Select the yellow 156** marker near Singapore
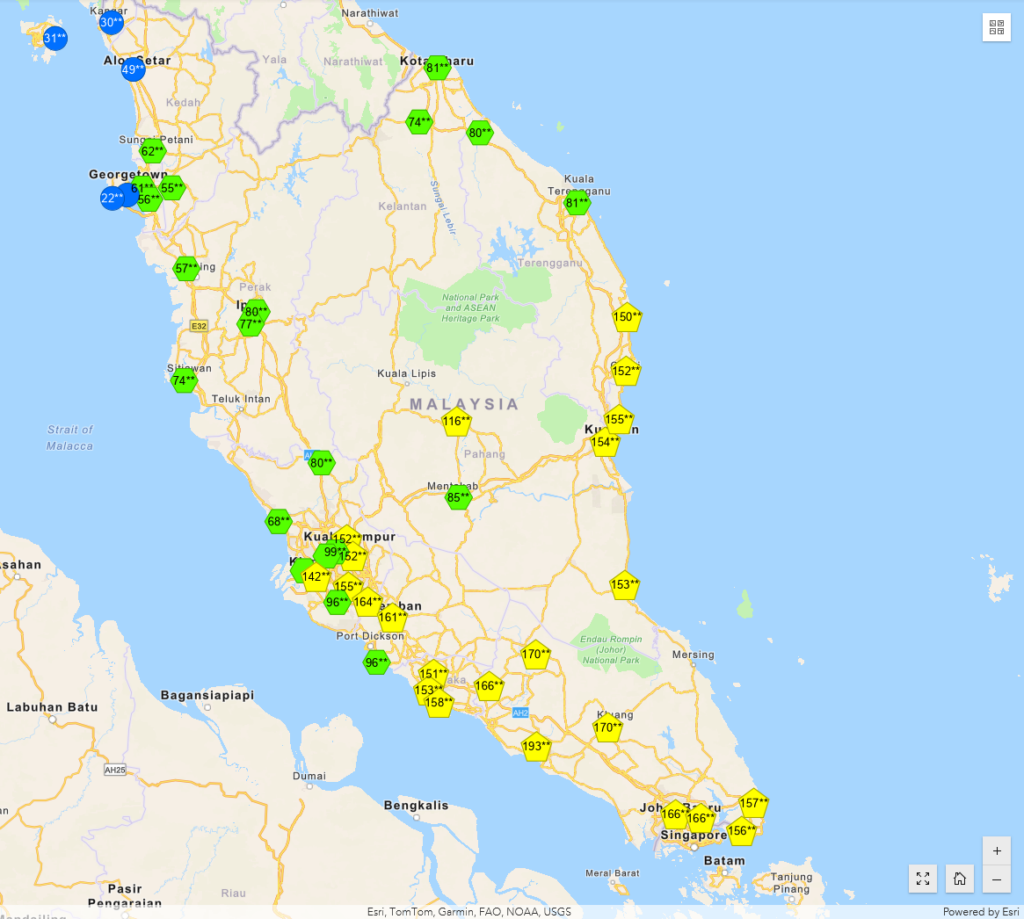This screenshot has width=1024, height=919. point(741,831)
